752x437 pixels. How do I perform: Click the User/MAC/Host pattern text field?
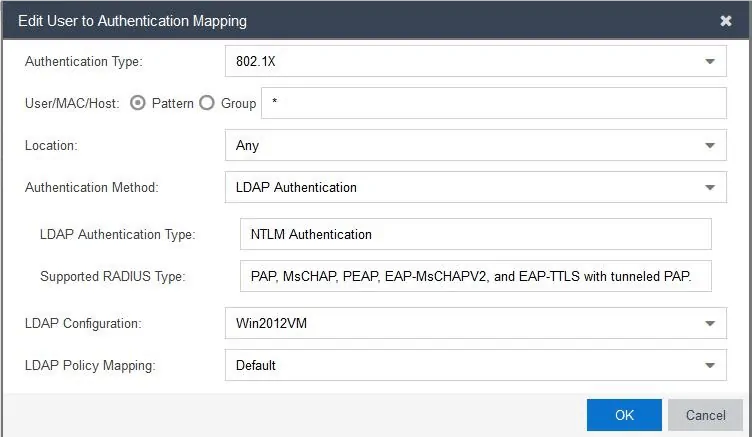[494, 103]
